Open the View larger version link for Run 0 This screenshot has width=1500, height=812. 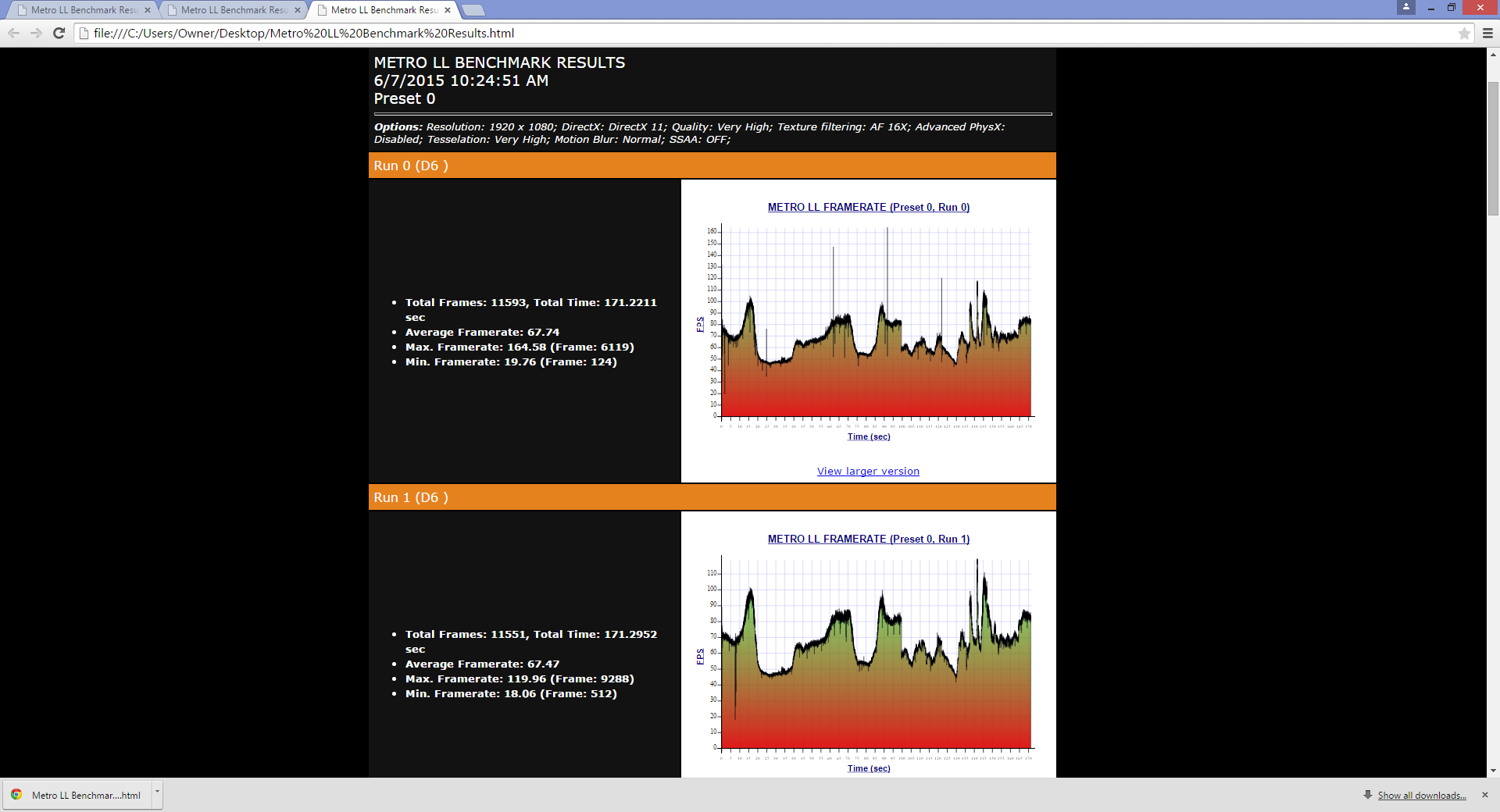[868, 471]
